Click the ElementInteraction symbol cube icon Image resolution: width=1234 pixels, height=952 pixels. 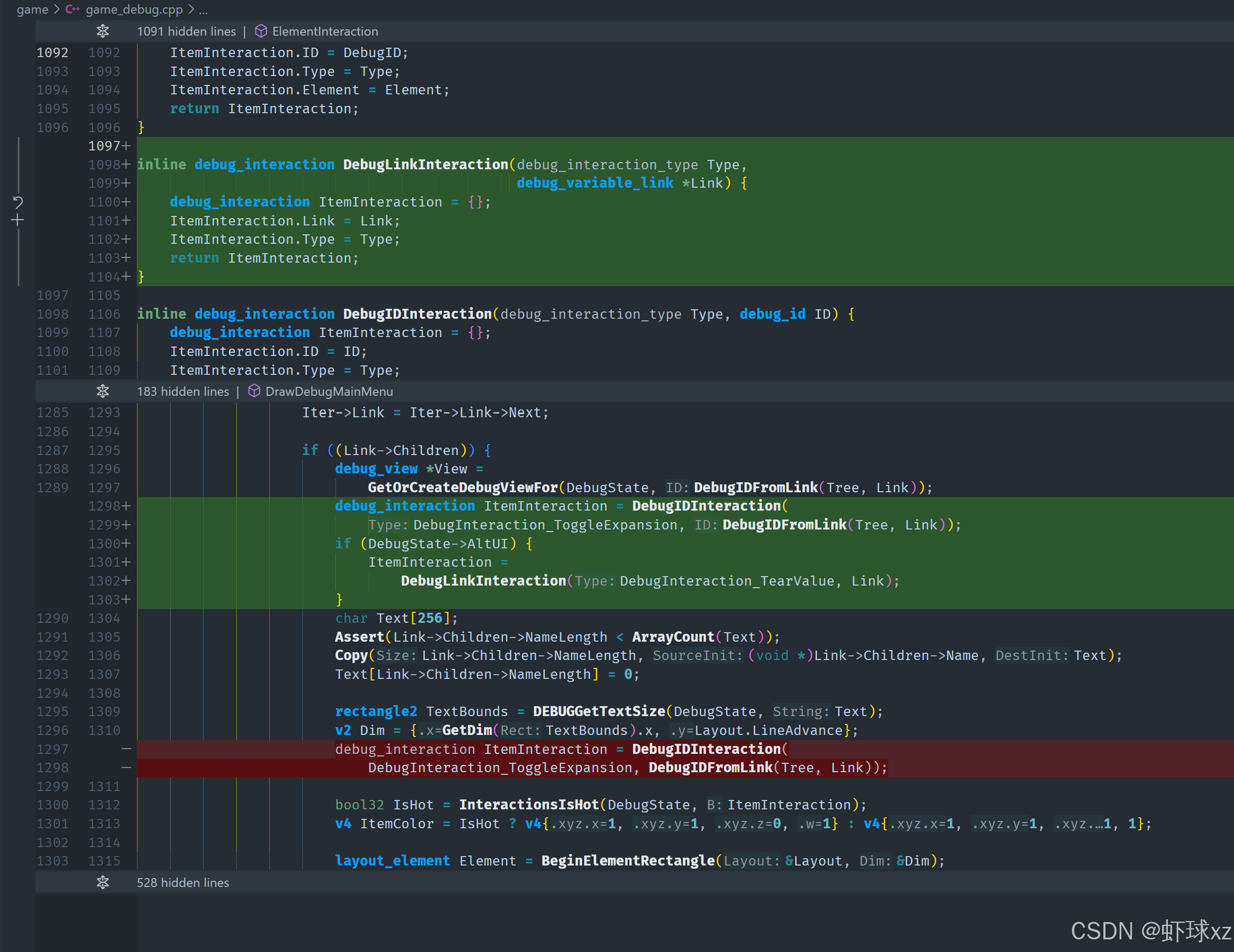[261, 31]
